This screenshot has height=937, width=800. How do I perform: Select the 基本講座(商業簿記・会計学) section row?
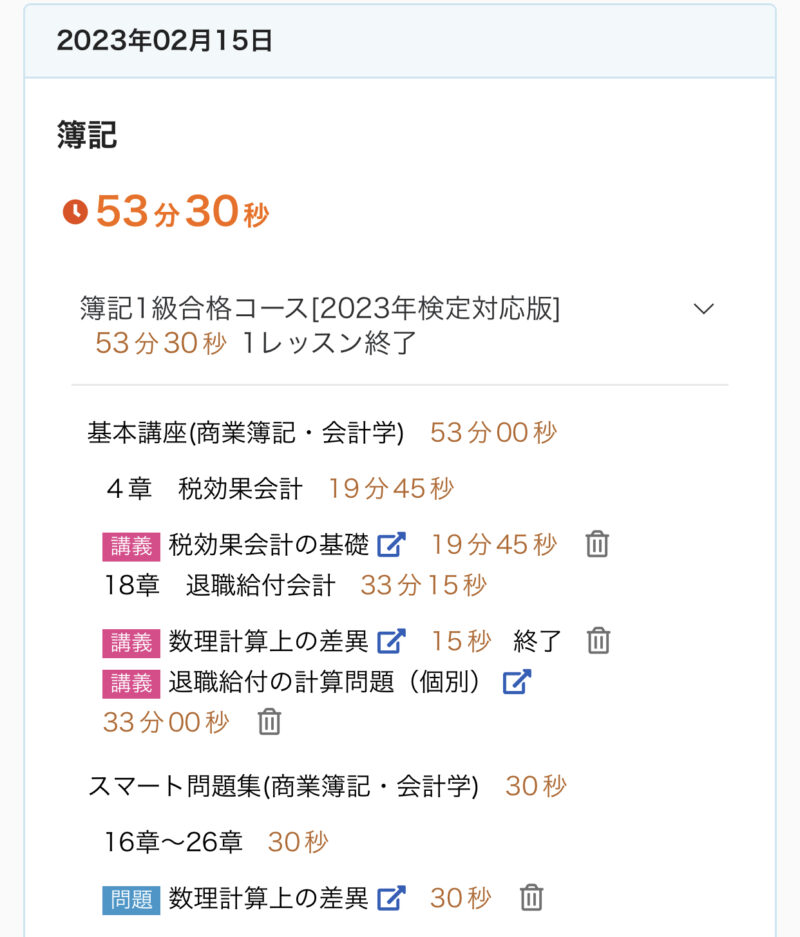click(x=246, y=433)
